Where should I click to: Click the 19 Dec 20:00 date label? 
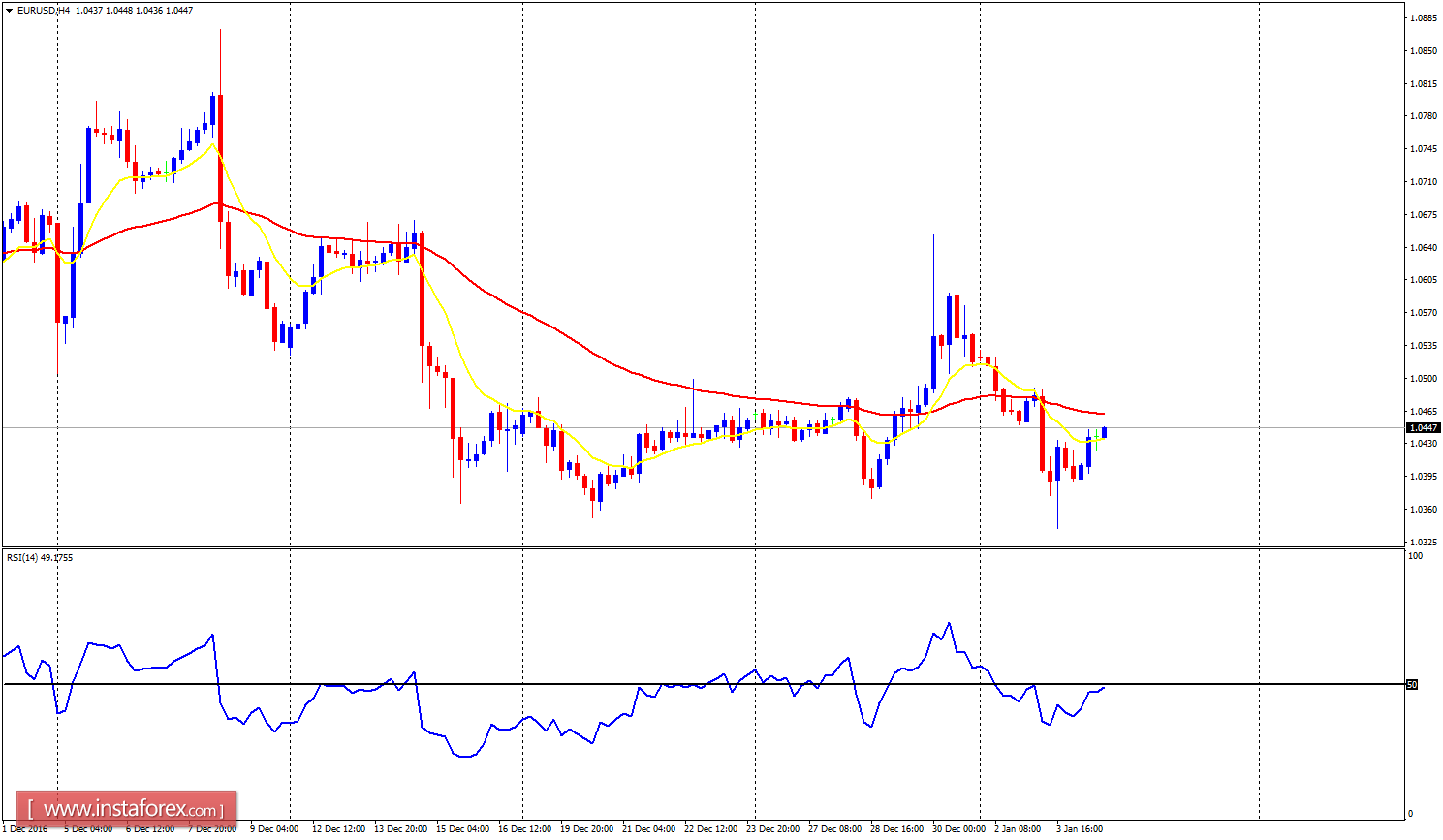point(585,830)
